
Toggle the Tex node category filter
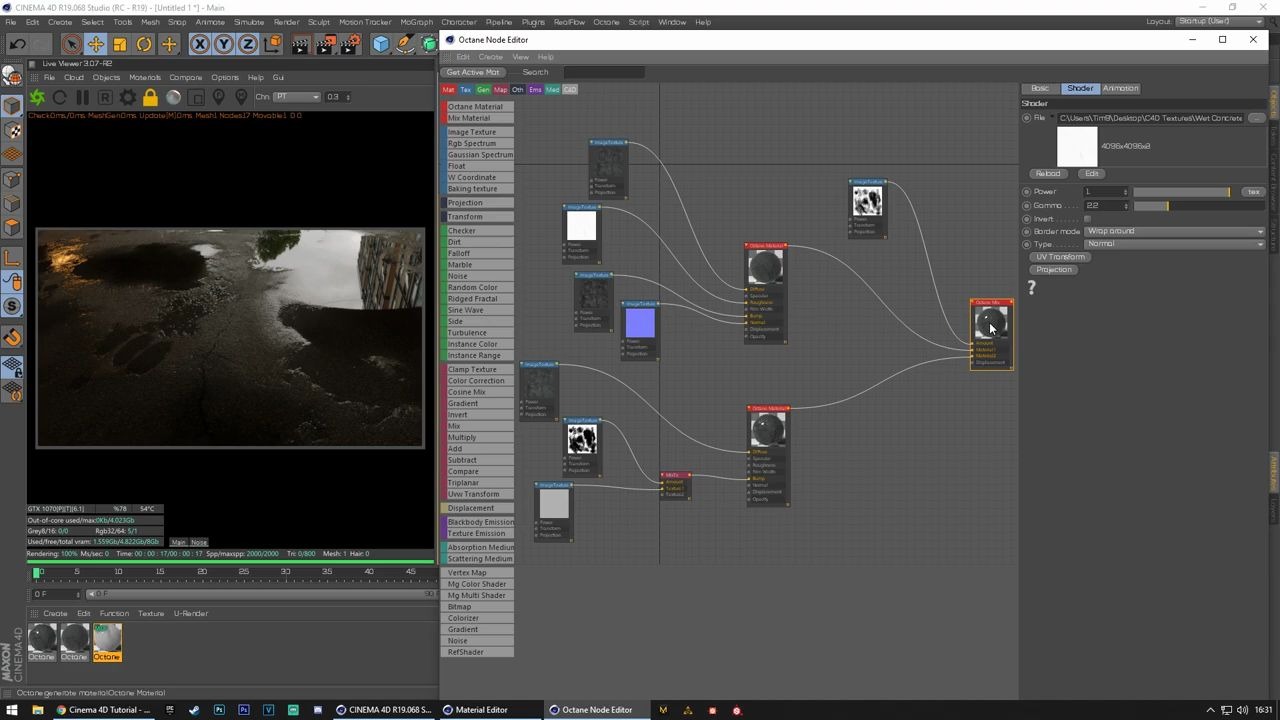tap(465, 89)
